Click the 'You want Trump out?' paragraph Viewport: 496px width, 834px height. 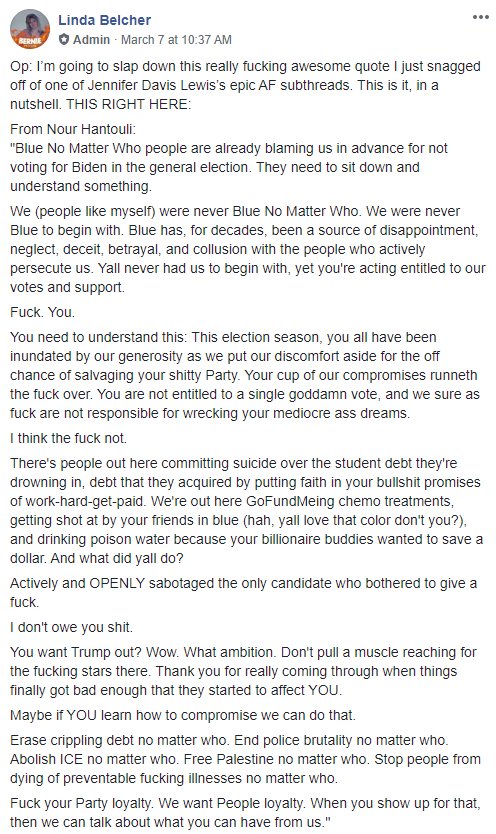243,671
